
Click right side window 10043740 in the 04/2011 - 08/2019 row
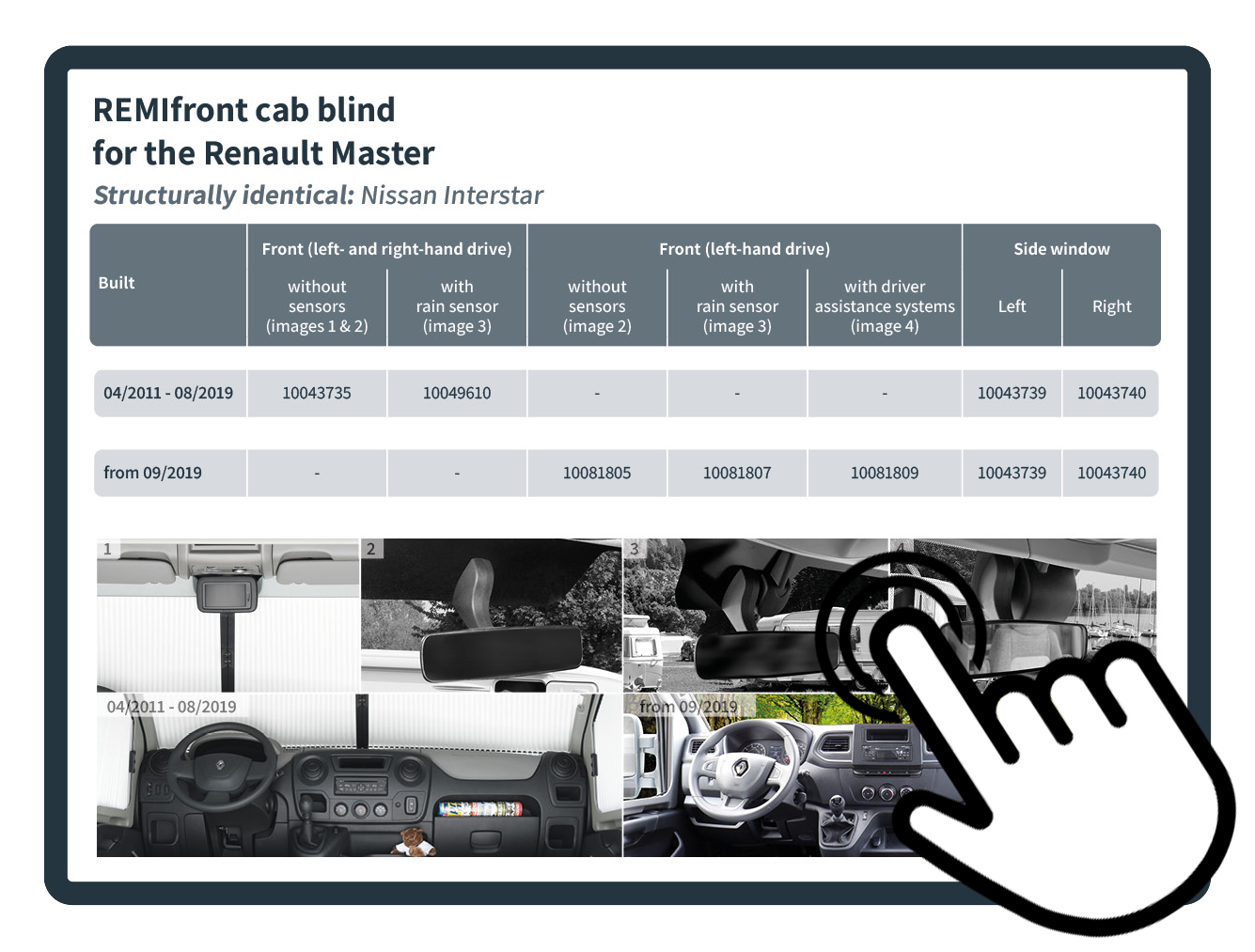1112,393
